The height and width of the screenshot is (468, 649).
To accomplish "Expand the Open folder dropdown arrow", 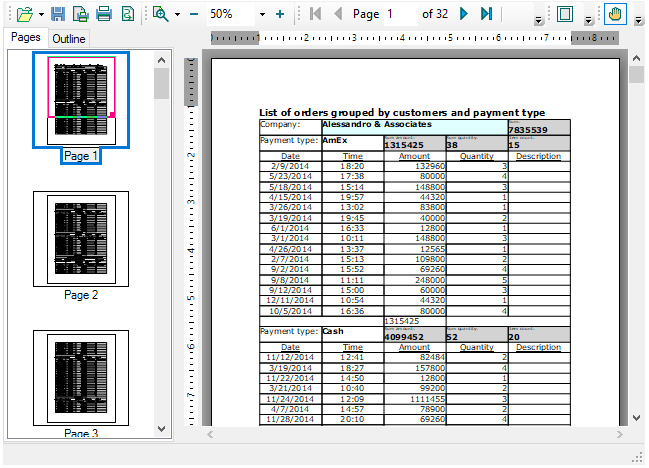I will point(40,15).
